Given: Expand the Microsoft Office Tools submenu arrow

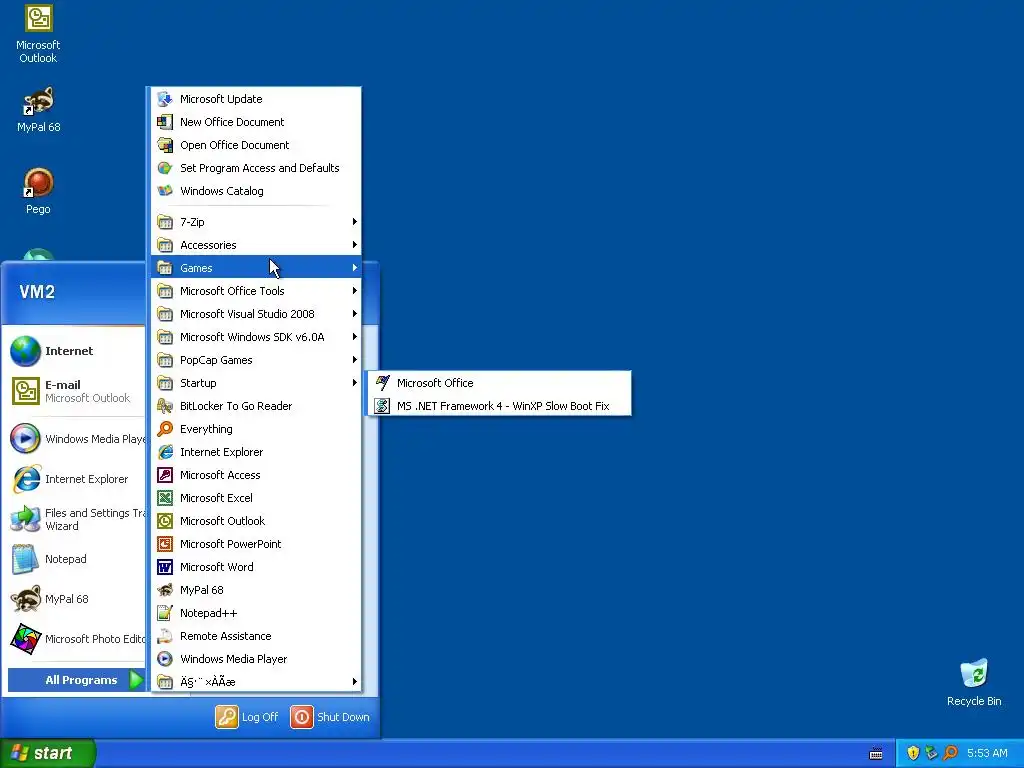Looking at the screenshot, I should 355,291.
